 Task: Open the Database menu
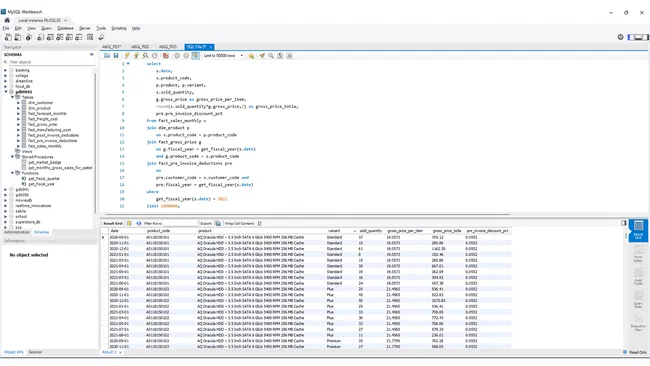pyautogui.click(x=65, y=28)
